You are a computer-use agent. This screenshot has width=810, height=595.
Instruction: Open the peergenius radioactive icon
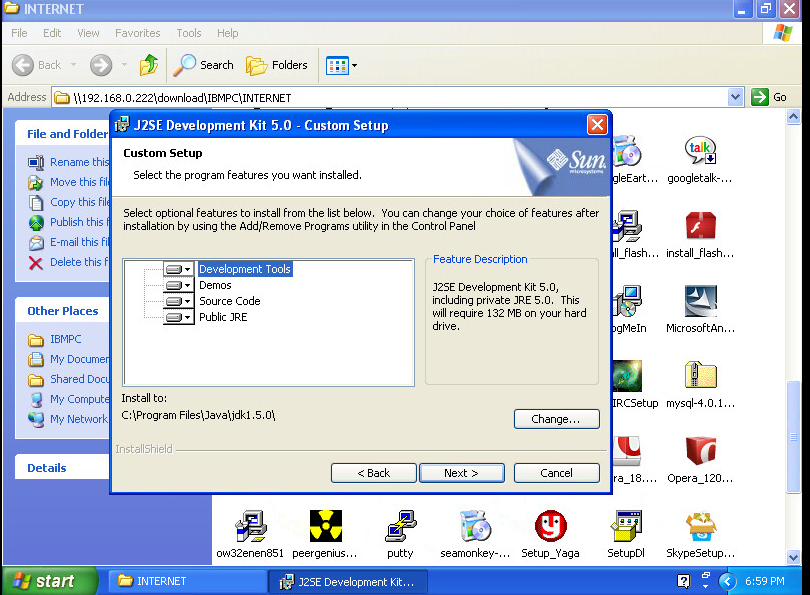325,525
